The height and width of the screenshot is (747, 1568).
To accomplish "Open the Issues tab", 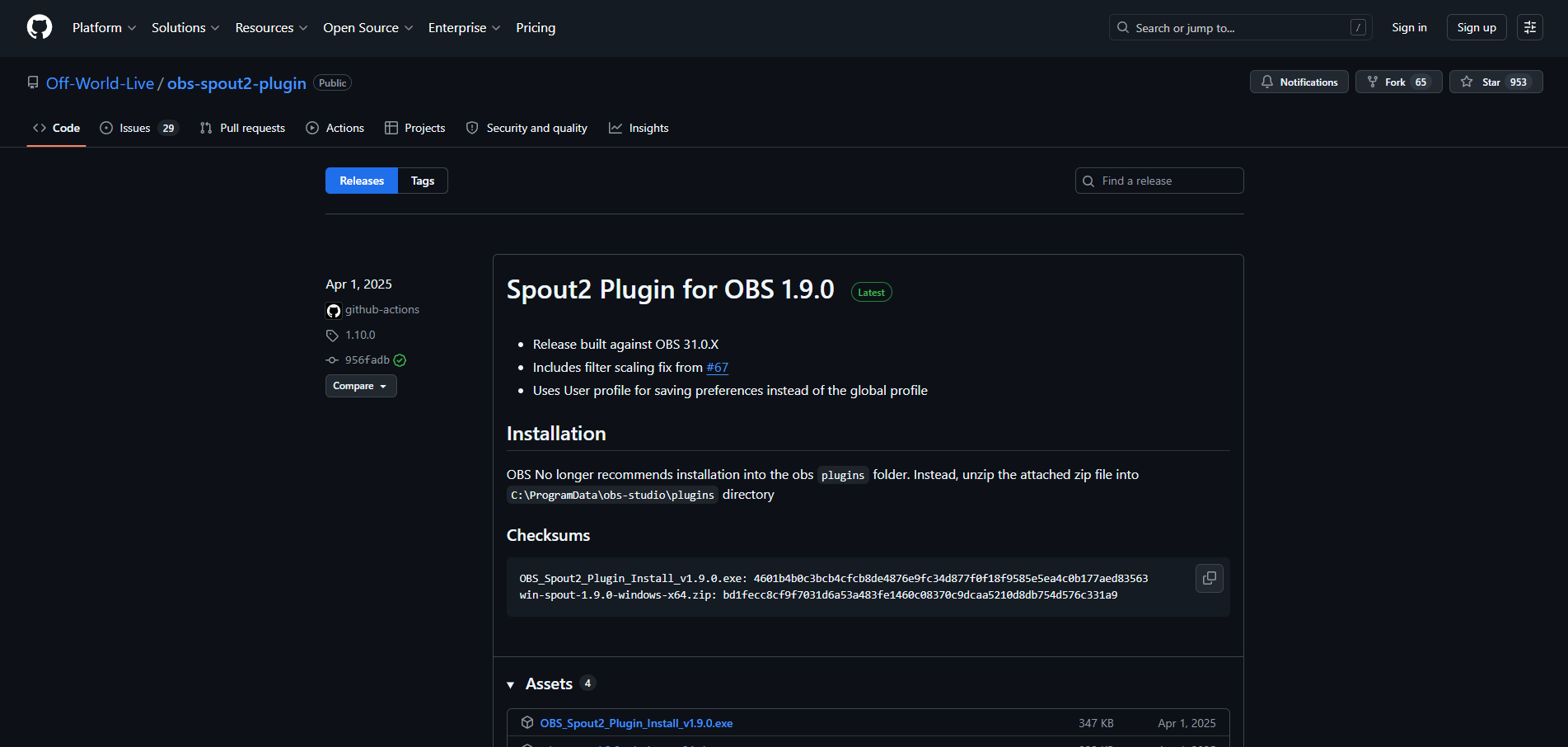I will point(138,128).
